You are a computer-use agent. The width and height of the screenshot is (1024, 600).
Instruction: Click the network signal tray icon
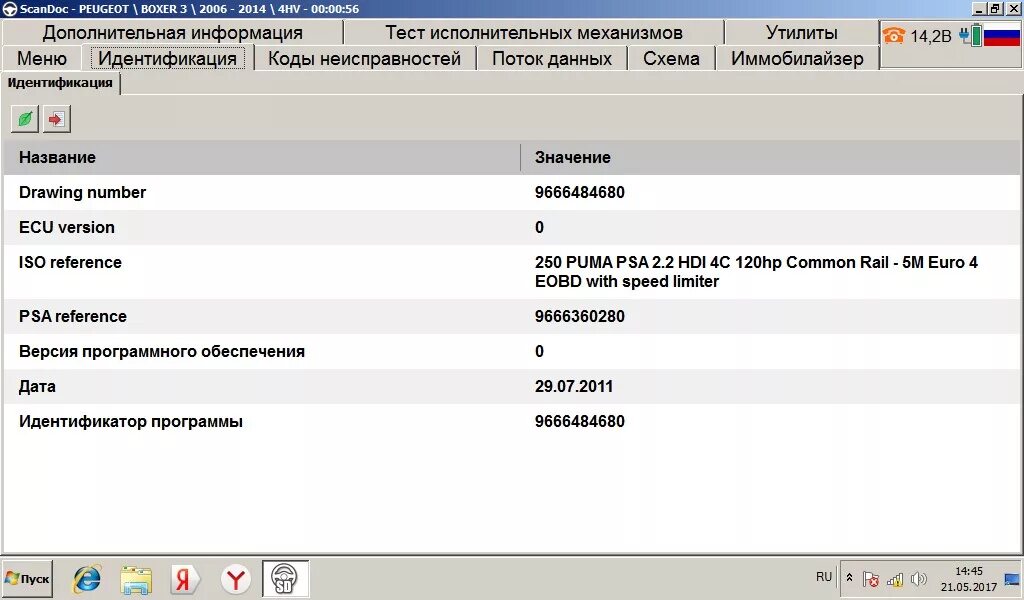coord(895,578)
